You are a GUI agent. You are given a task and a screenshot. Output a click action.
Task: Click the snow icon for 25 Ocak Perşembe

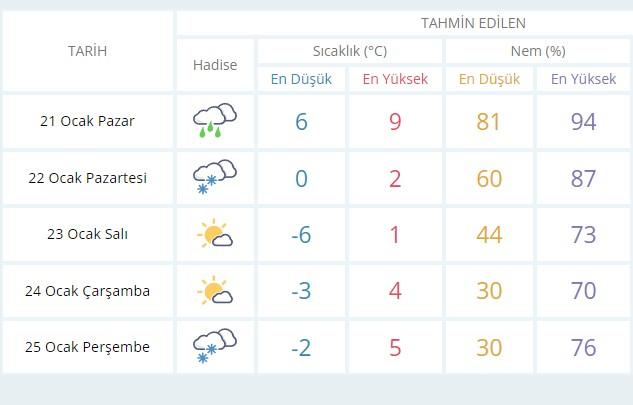[x=214, y=347]
